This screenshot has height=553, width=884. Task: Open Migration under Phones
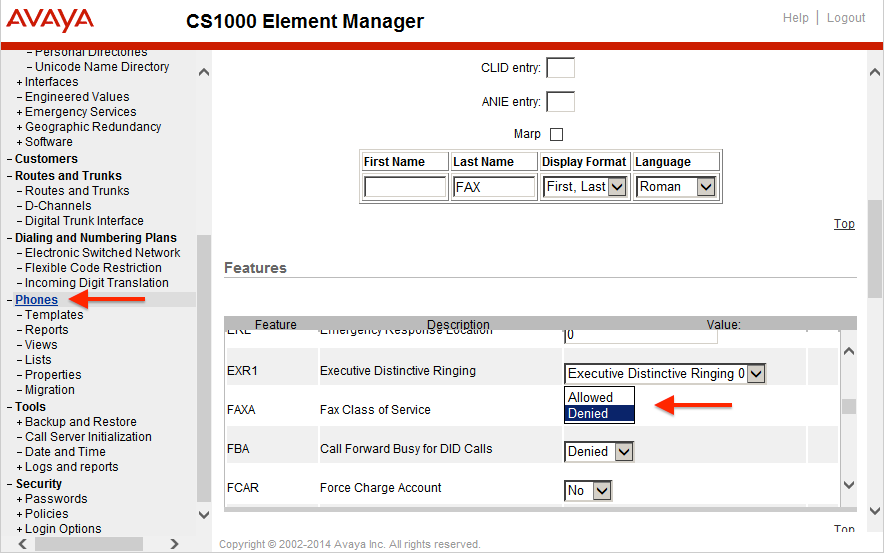50,390
